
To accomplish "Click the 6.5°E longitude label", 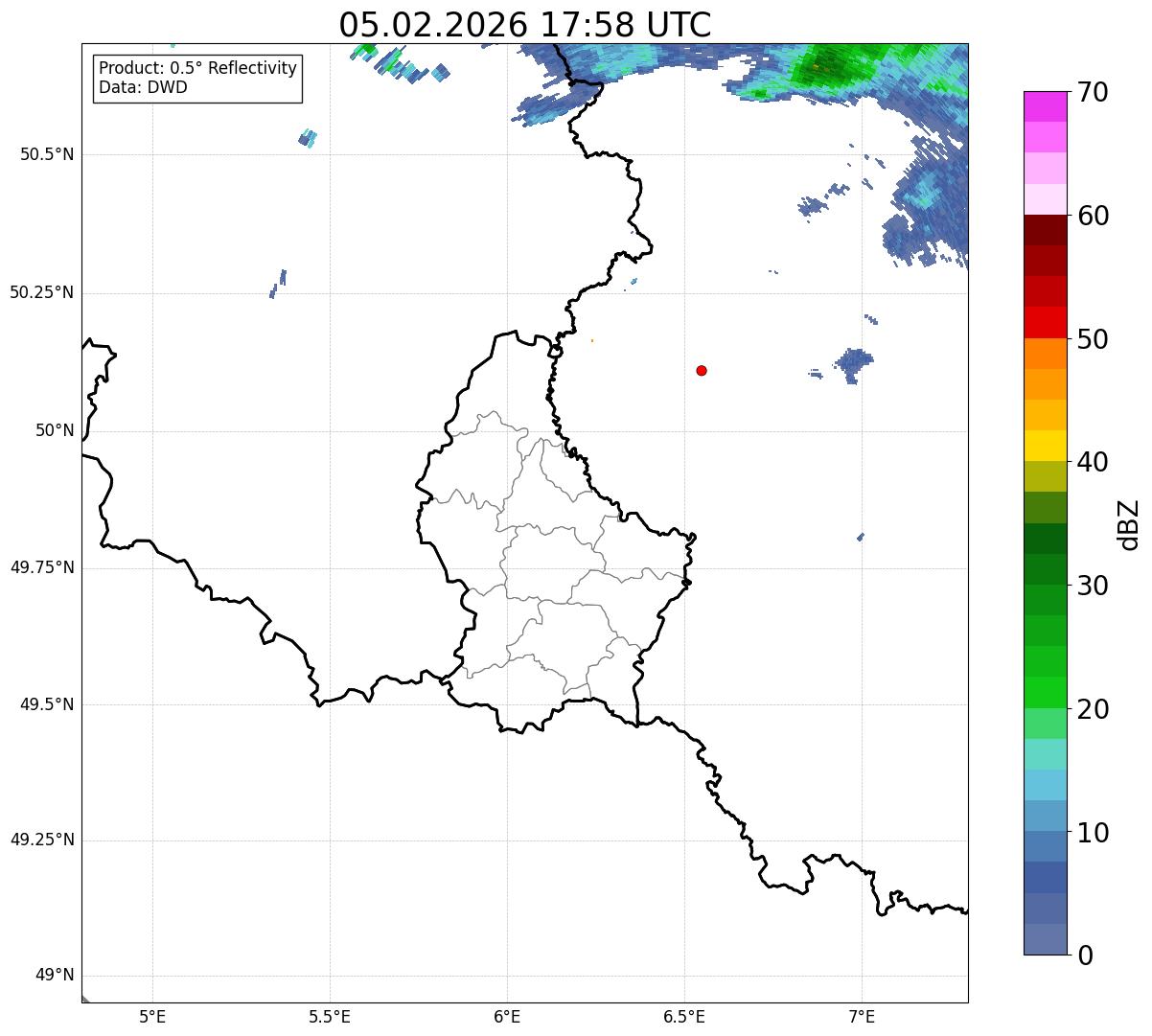I will pos(684,1016).
